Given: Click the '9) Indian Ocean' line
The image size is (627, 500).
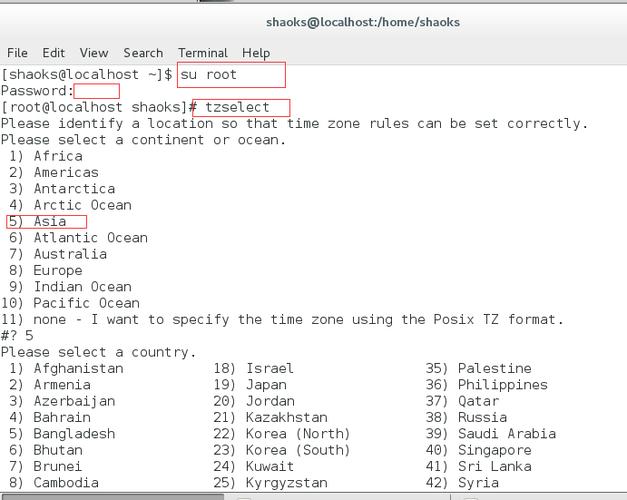Looking at the screenshot, I should tap(70, 287).
